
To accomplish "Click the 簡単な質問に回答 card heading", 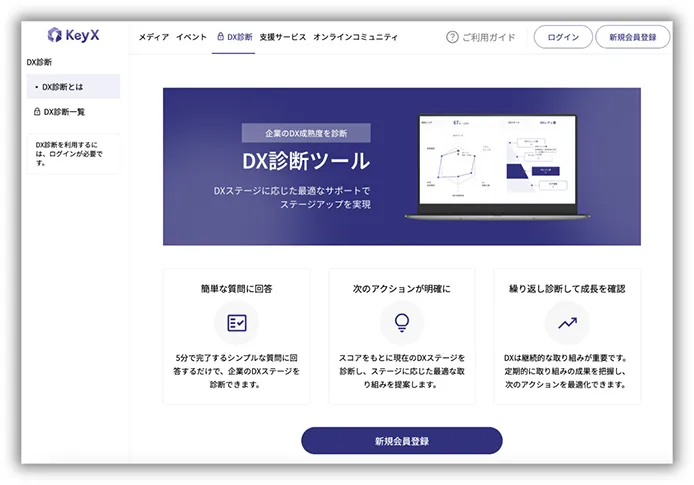I will click(237, 289).
